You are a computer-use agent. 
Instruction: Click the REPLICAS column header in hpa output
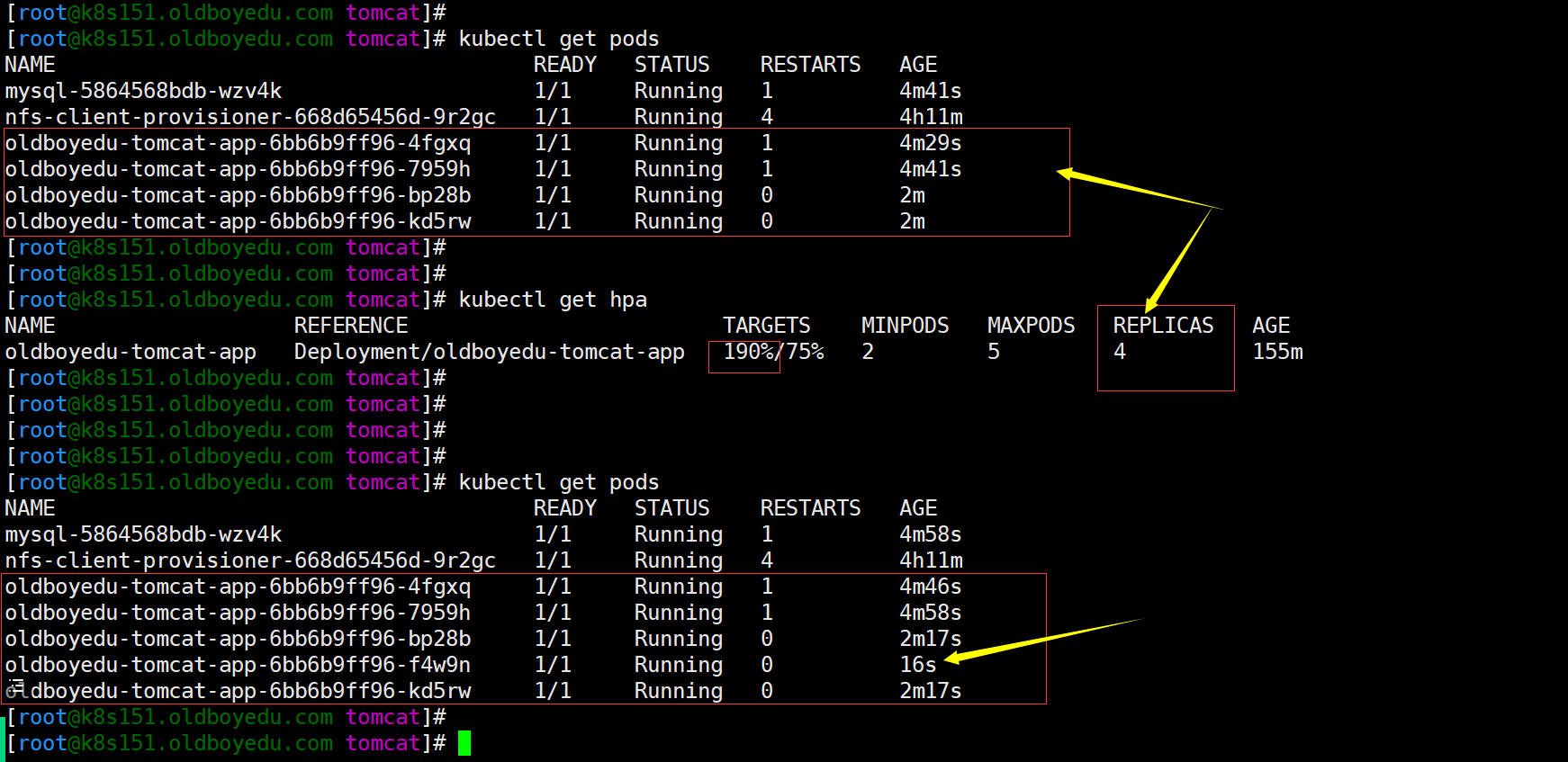[1163, 326]
